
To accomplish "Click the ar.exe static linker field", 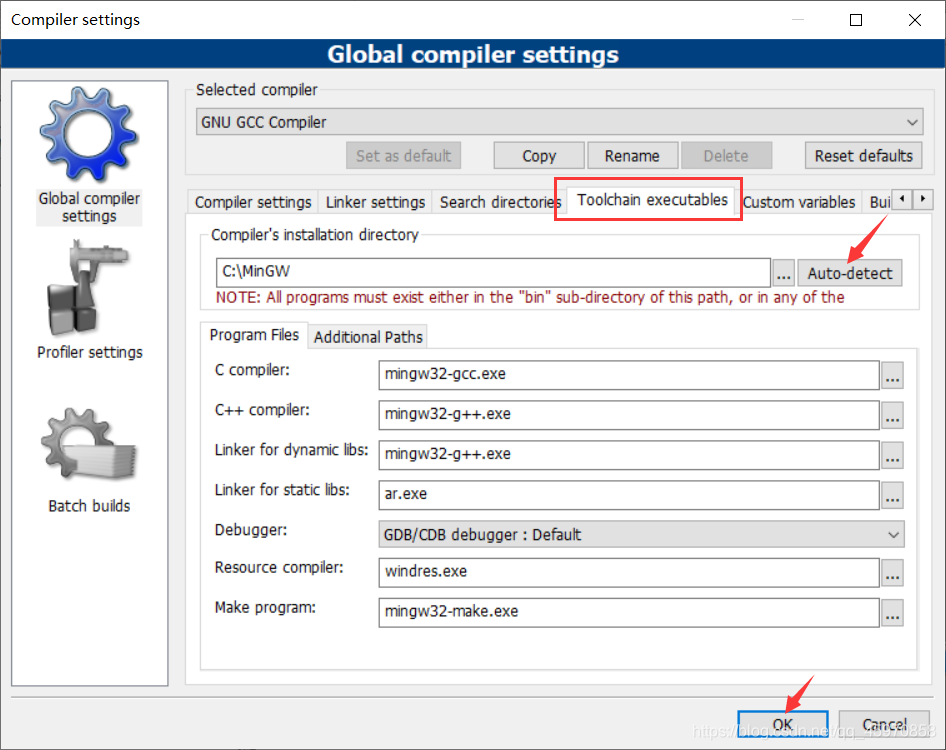I will [629, 494].
